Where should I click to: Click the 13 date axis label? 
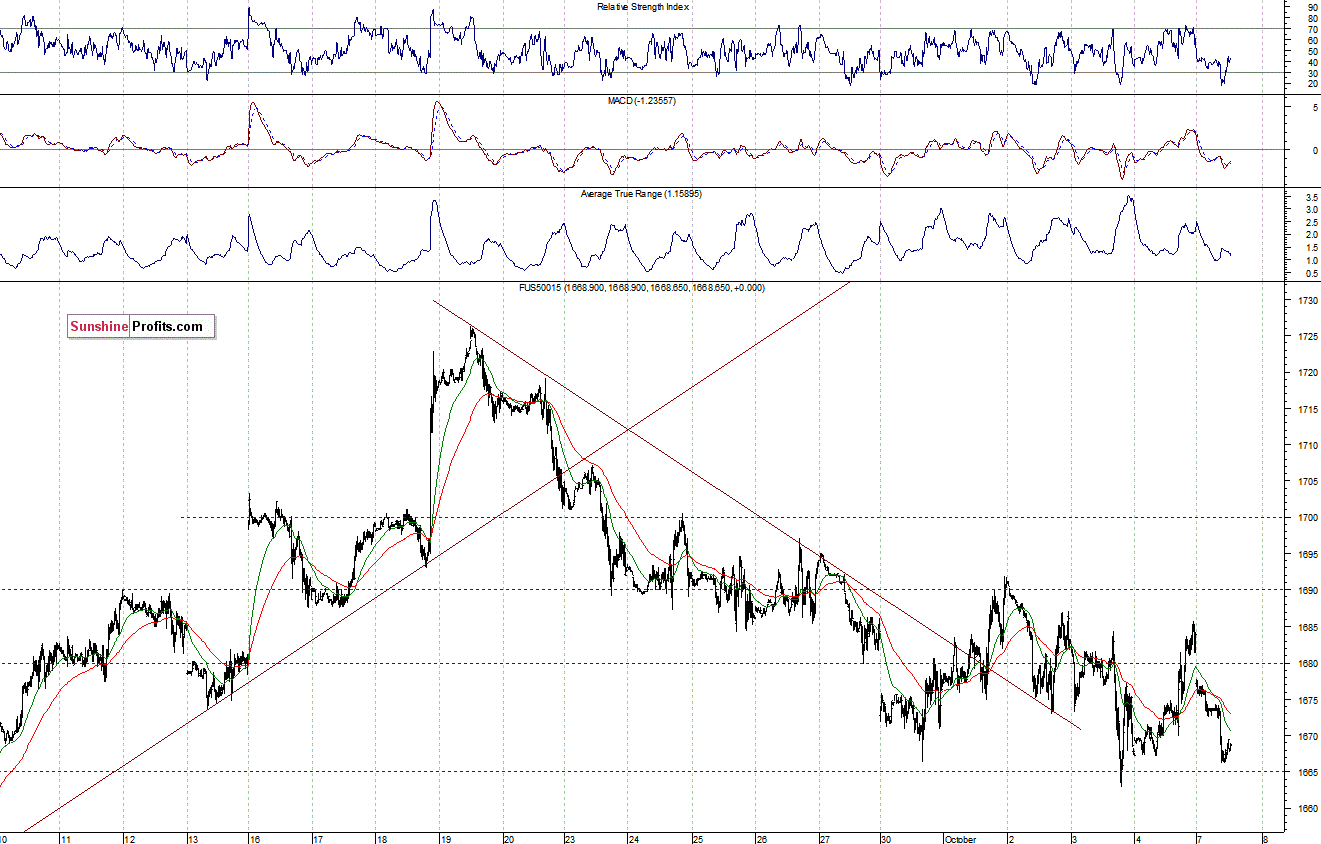click(x=193, y=838)
